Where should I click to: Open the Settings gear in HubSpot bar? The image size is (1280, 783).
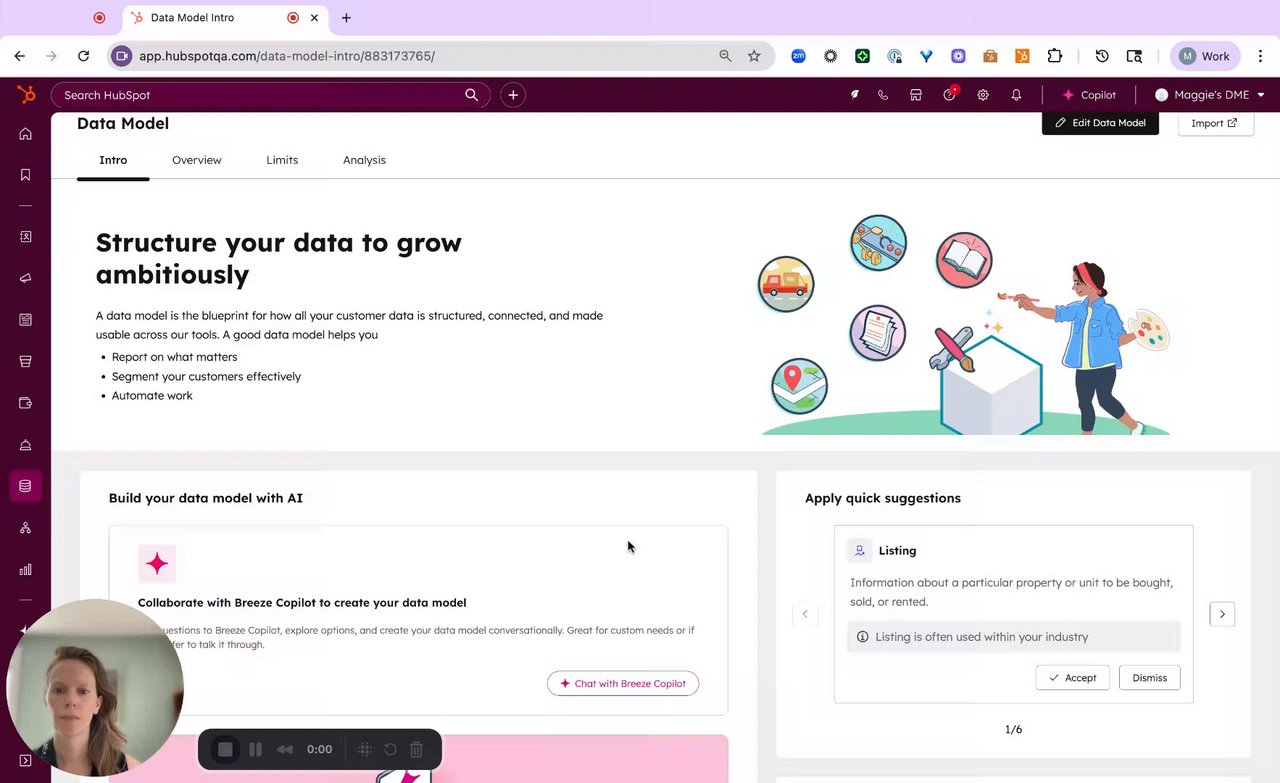pos(983,95)
